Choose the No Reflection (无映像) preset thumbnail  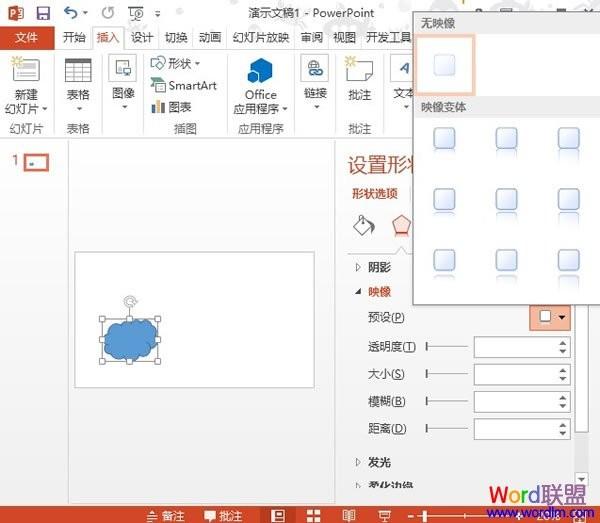pos(445,66)
